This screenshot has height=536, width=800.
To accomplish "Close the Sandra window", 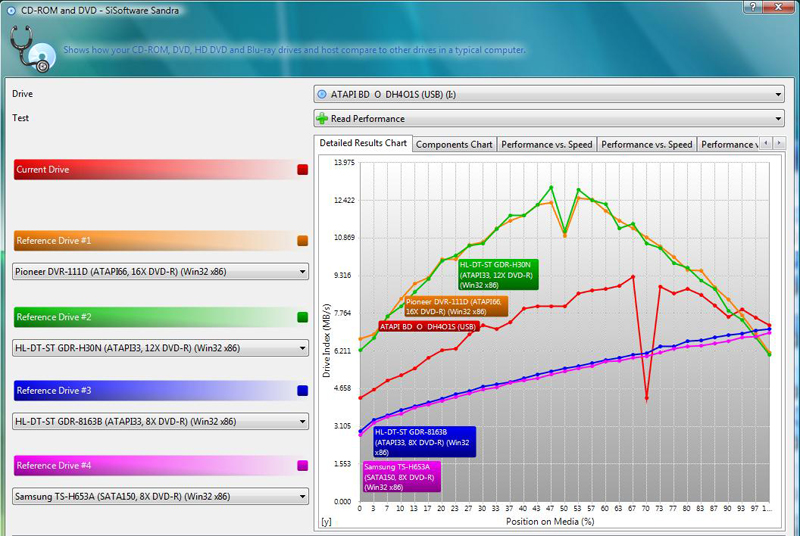I will click(779, 7).
